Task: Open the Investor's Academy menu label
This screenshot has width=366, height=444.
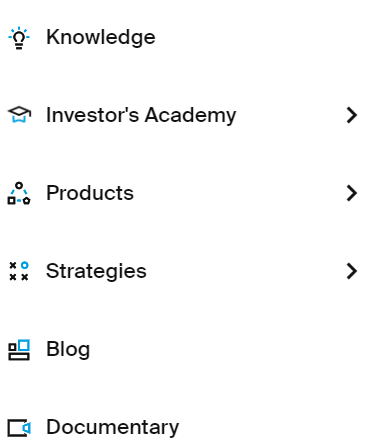Action: click(141, 116)
